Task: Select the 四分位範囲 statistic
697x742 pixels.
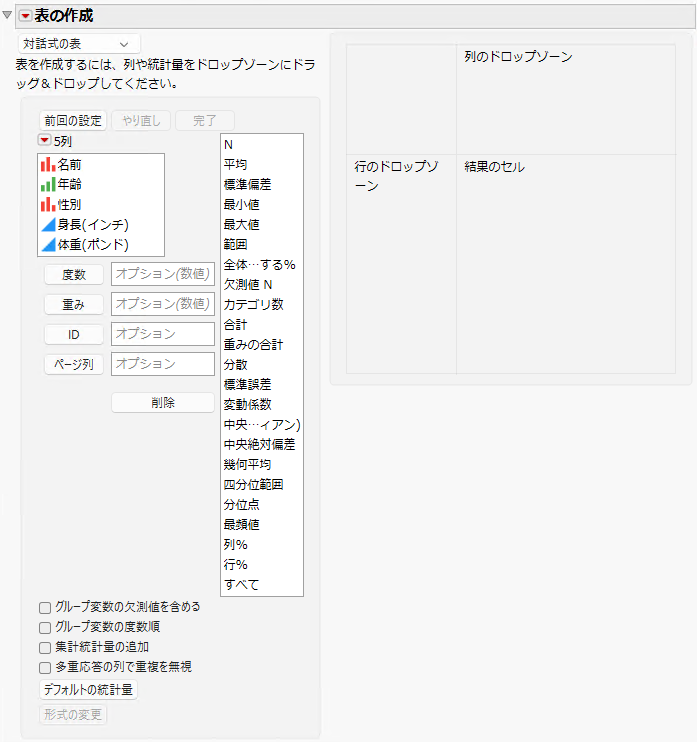Action: click(262, 485)
